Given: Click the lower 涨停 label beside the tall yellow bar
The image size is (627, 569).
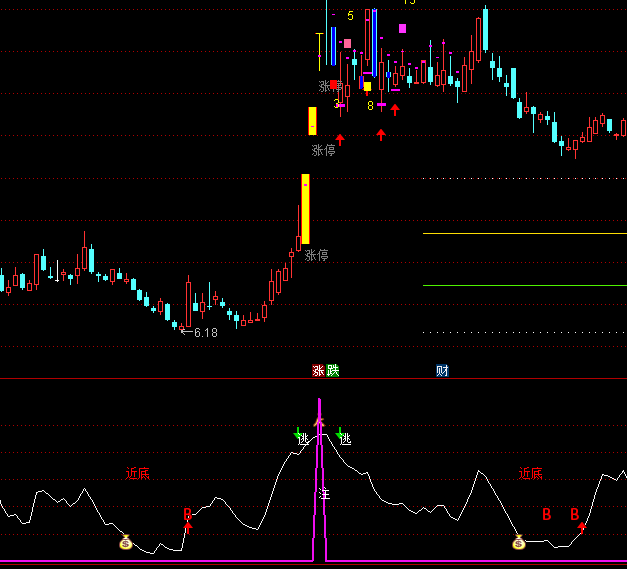Looking at the screenshot, I should pos(317,255).
